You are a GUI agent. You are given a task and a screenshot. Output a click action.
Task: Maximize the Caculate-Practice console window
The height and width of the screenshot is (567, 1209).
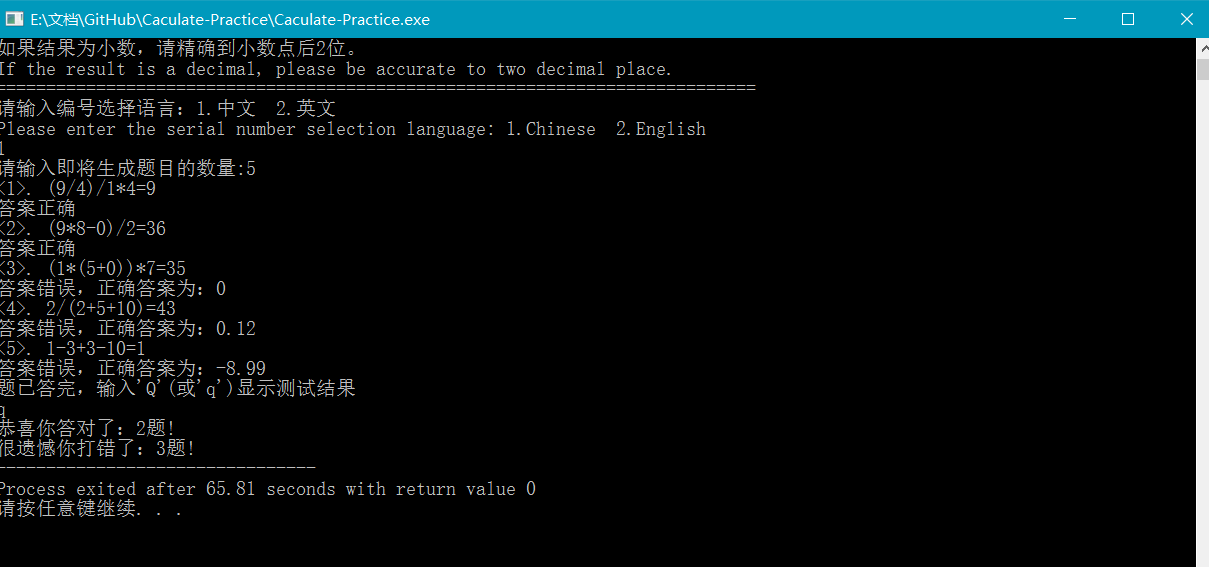tap(1128, 19)
